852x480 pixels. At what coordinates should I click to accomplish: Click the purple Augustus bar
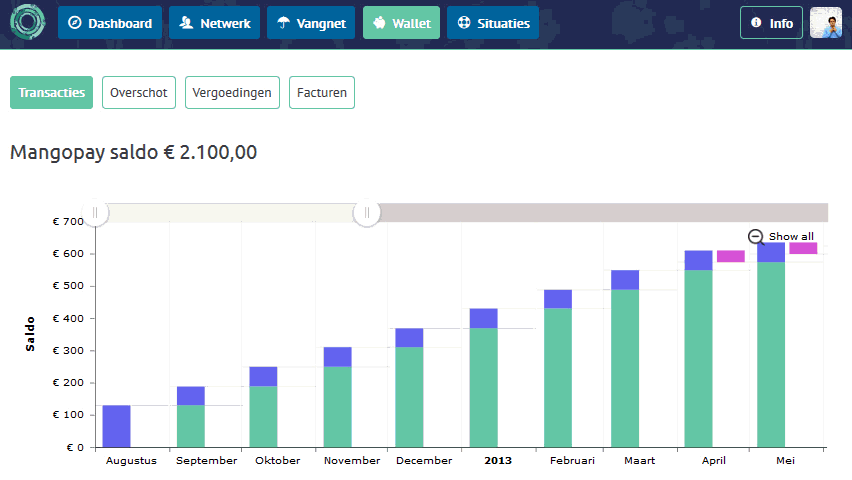click(117, 426)
